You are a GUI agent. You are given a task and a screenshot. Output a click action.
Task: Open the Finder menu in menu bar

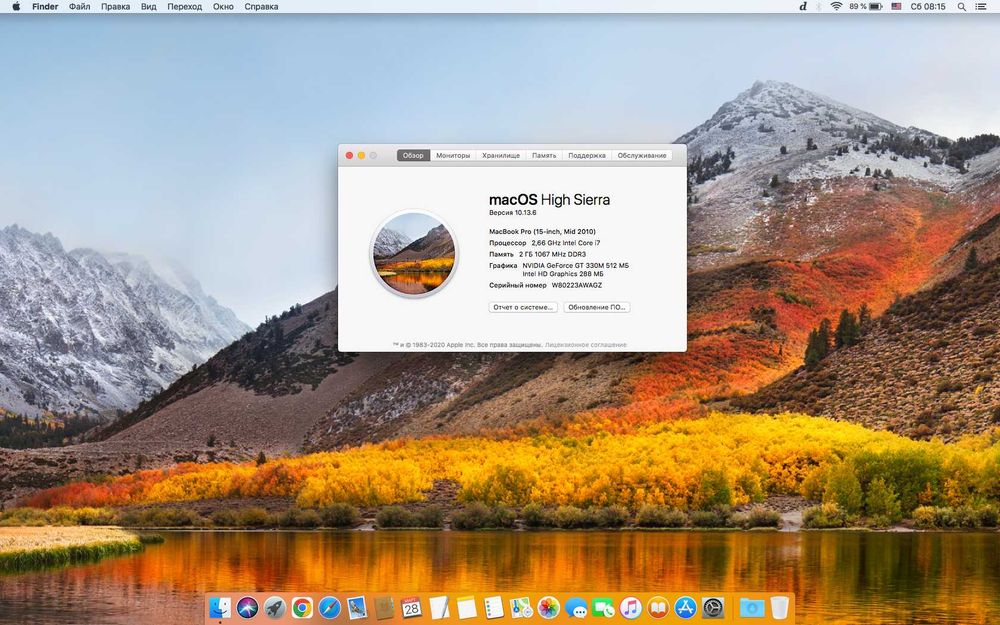click(45, 6)
